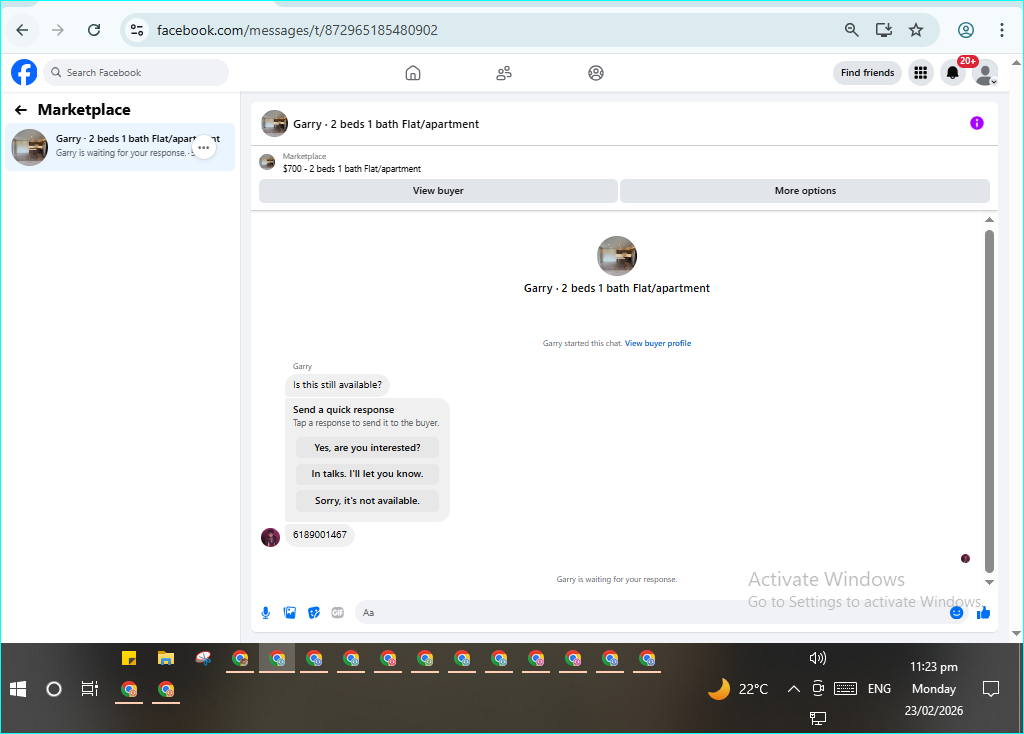The image size is (1024, 734).
Task: Open the zoom magnifier icon in address bar
Action: point(851,30)
